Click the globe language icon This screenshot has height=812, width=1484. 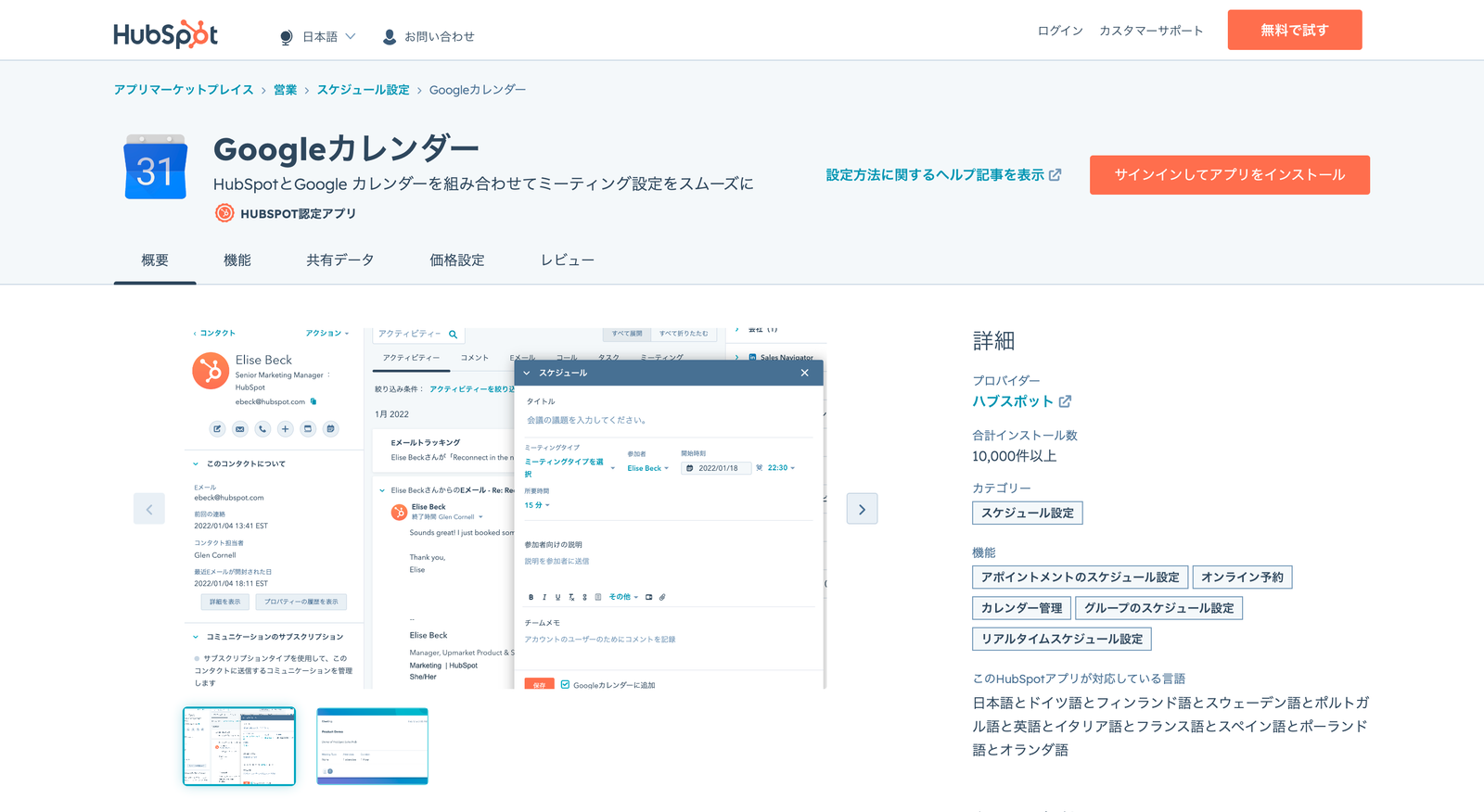[x=286, y=37]
